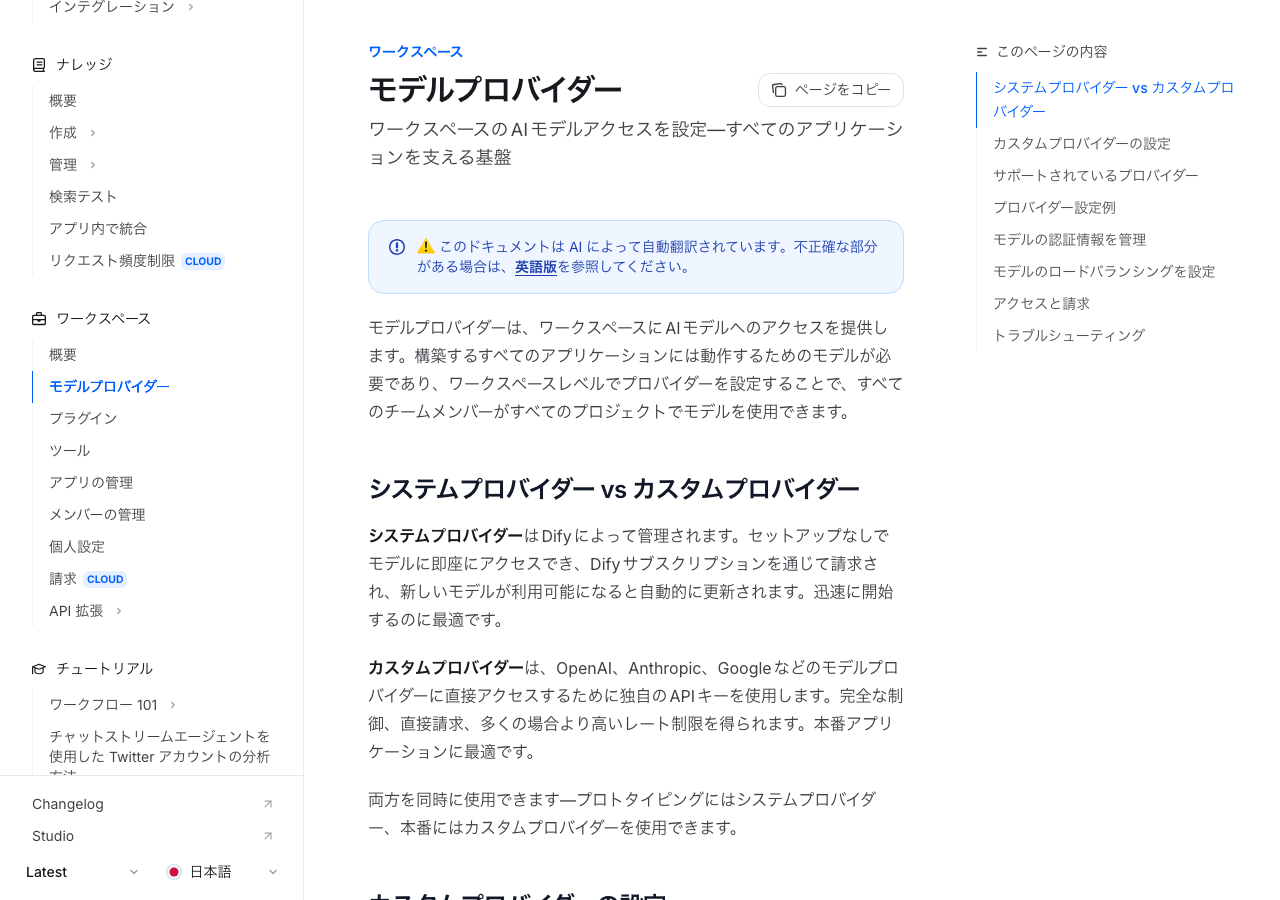
Task: Open the 英語版 link in the notice
Action: (x=535, y=267)
